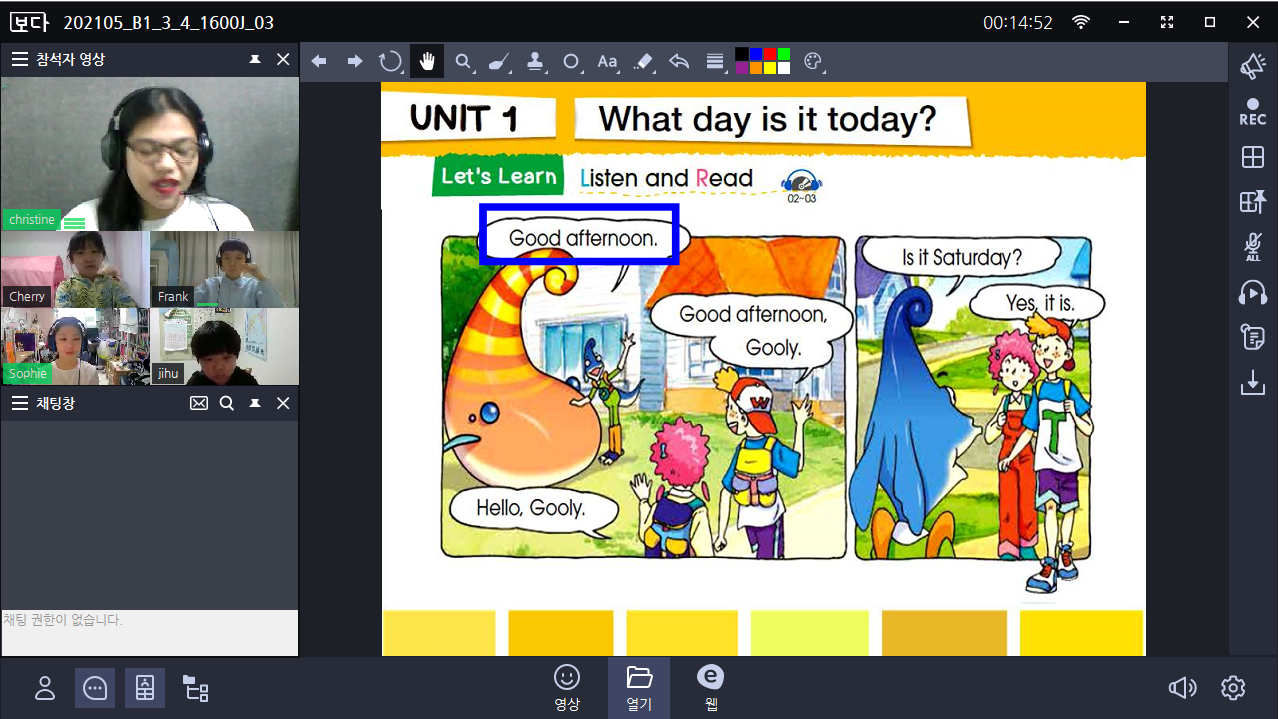Open the color palette picker
The height and width of the screenshot is (719, 1278).
coord(812,61)
